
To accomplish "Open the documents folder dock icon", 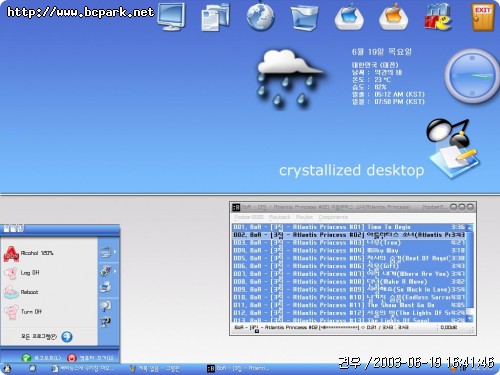I will (x=216, y=17).
